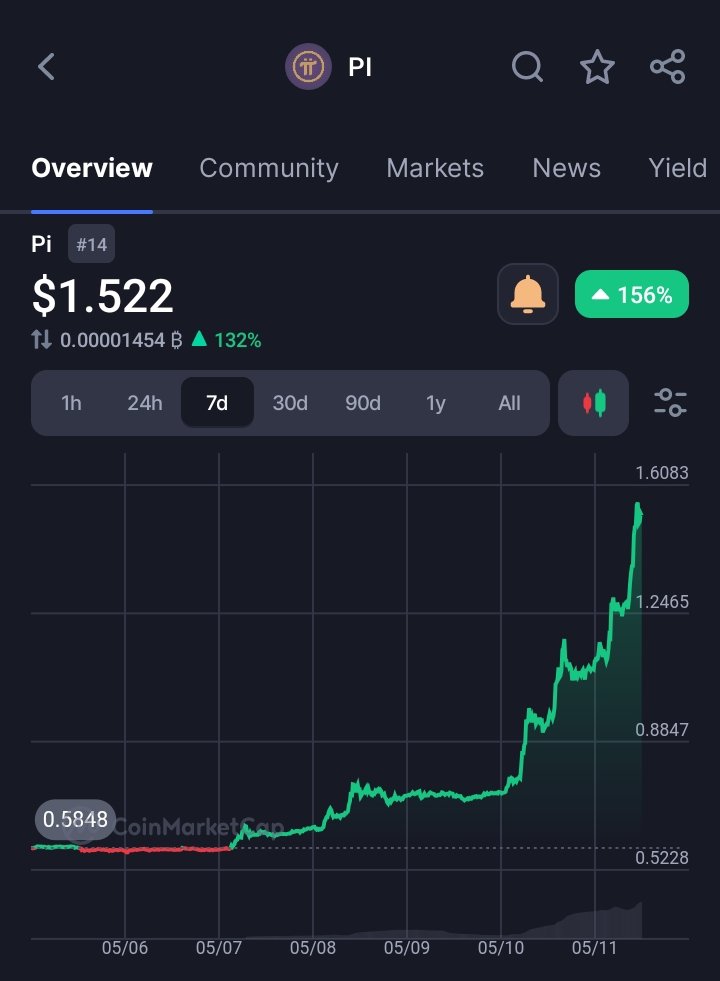Screen dimensions: 720x981
Task: Open the Yield tab
Action: [678, 168]
